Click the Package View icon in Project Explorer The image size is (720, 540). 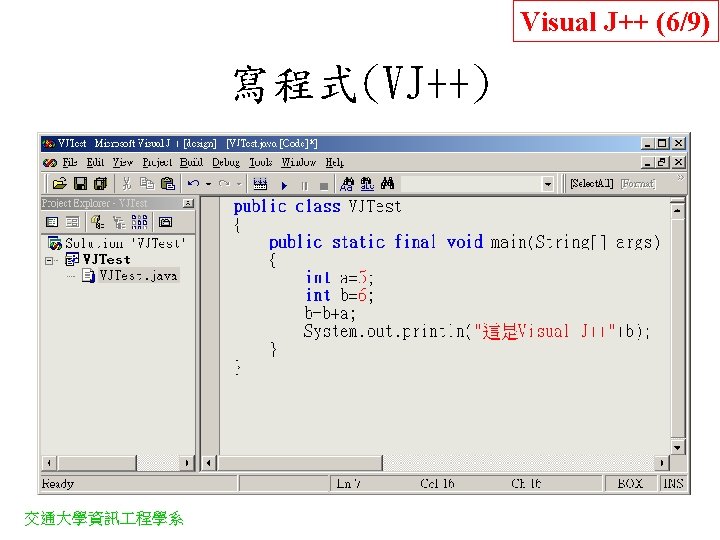click(x=119, y=223)
